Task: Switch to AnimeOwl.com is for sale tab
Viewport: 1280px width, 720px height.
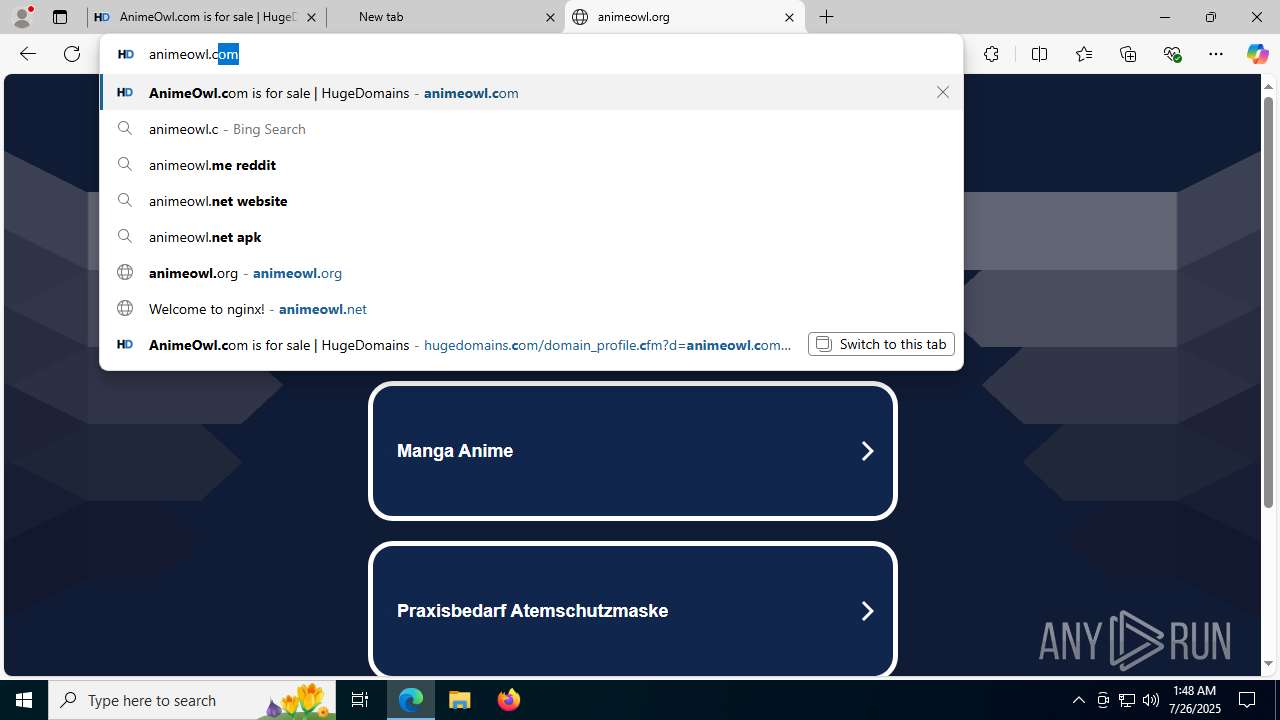Action: (x=206, y=17)
